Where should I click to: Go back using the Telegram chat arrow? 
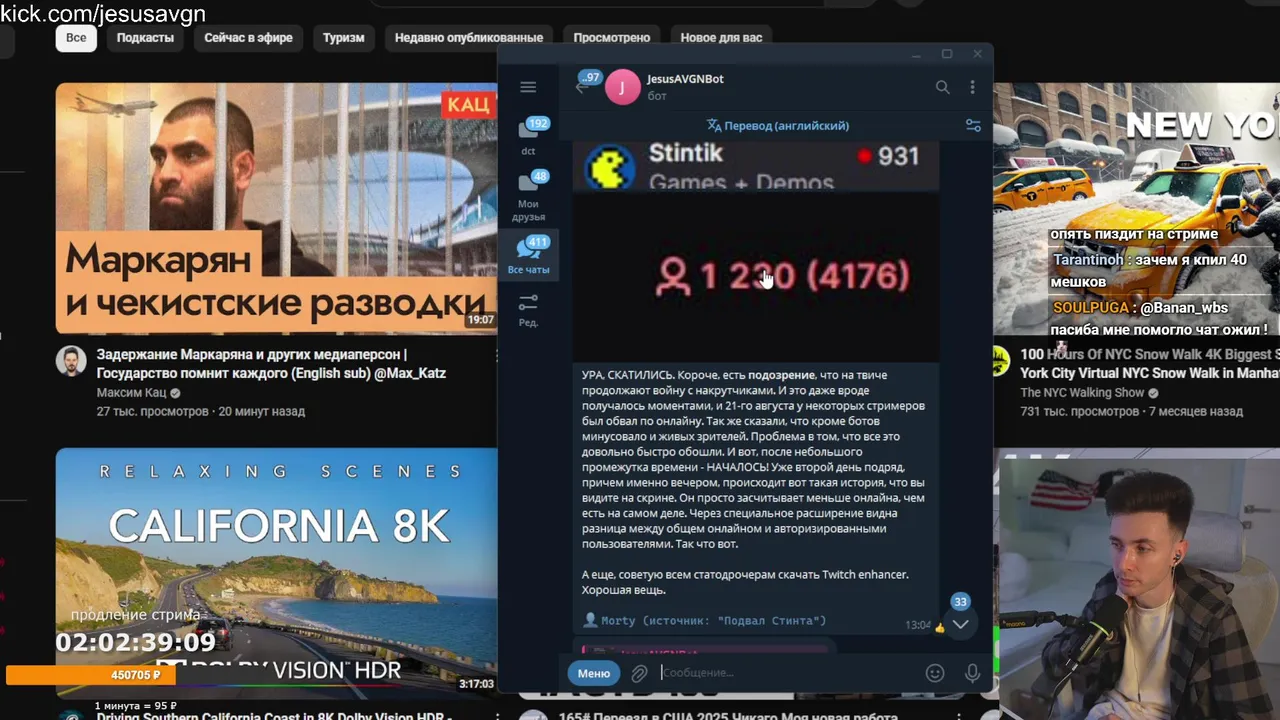click(581, 87)
